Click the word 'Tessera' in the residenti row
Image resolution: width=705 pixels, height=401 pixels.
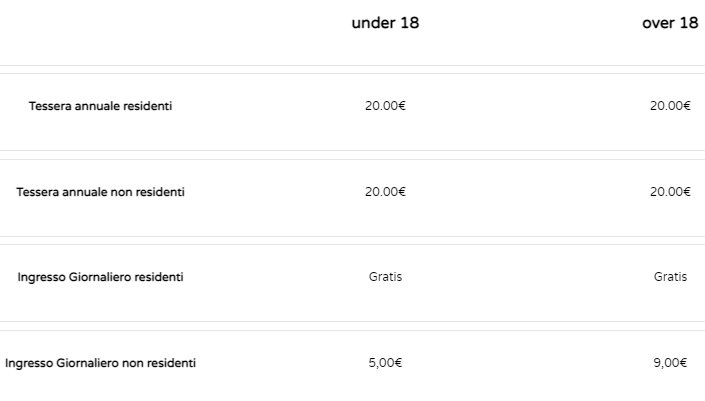tap(50, 106)
